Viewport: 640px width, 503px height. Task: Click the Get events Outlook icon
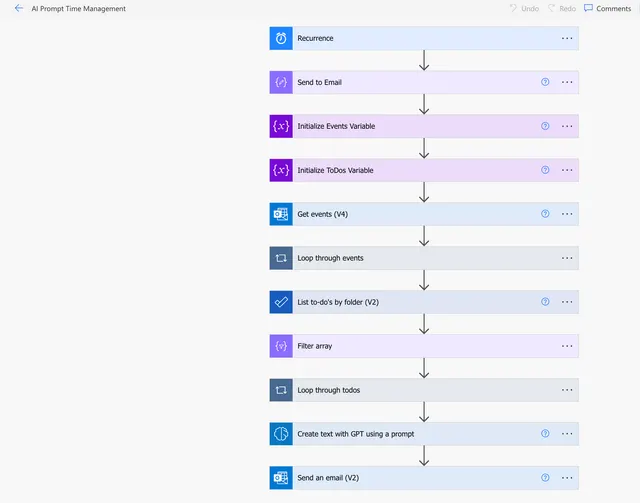(x=281, y=214)
